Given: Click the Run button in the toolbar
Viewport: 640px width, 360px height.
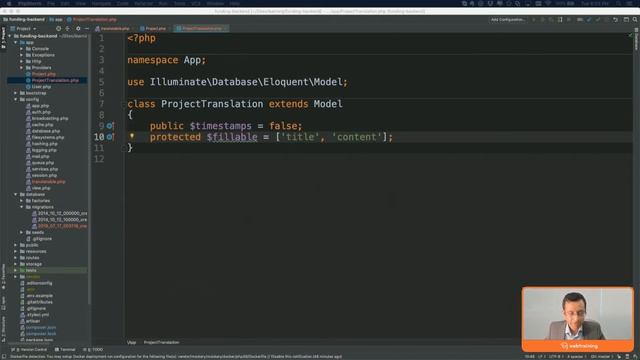Looking at the screenshot, I should (x=533, y=20).
